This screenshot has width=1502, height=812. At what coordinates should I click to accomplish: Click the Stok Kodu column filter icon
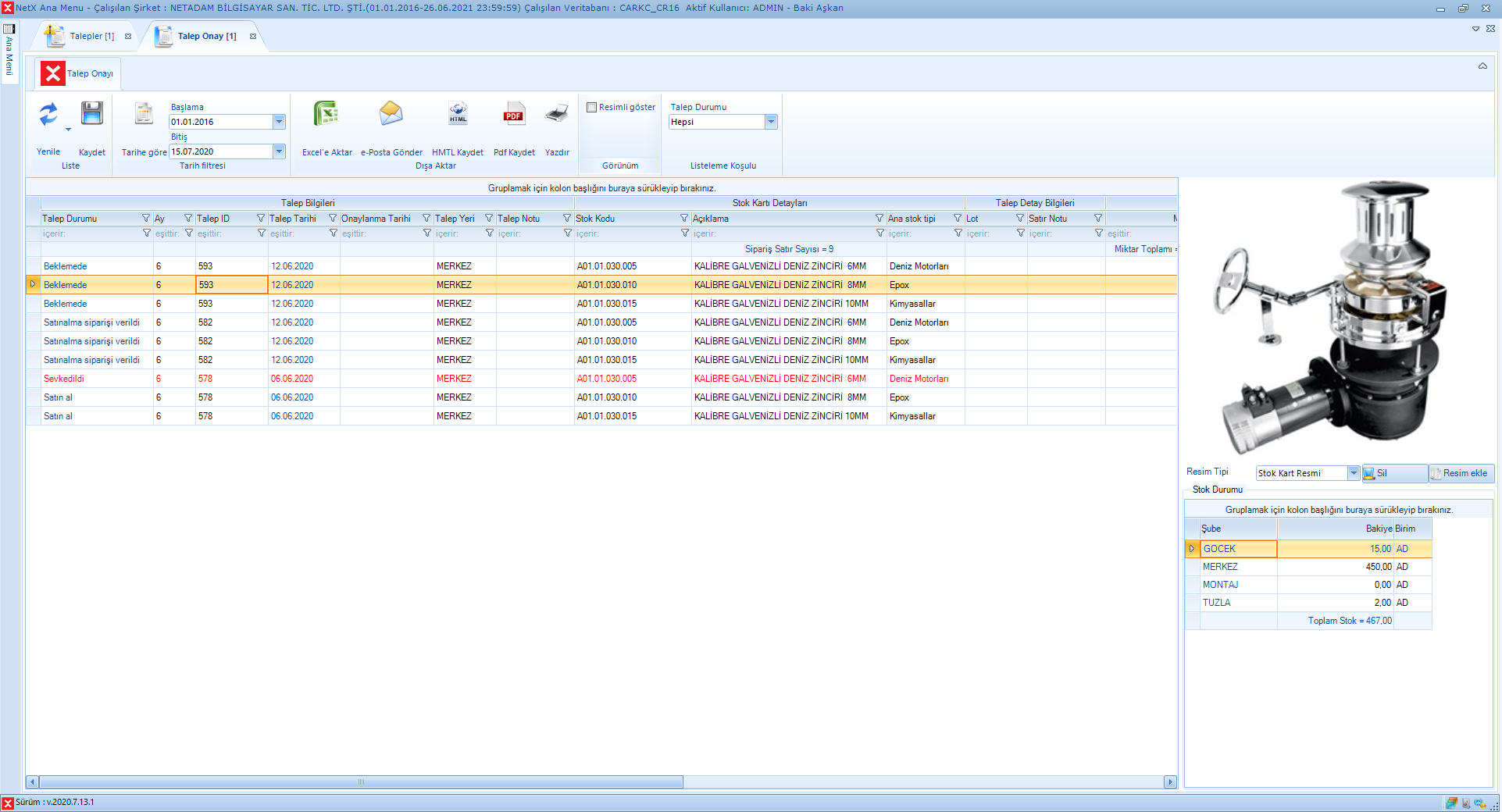[x=684, y=219]
